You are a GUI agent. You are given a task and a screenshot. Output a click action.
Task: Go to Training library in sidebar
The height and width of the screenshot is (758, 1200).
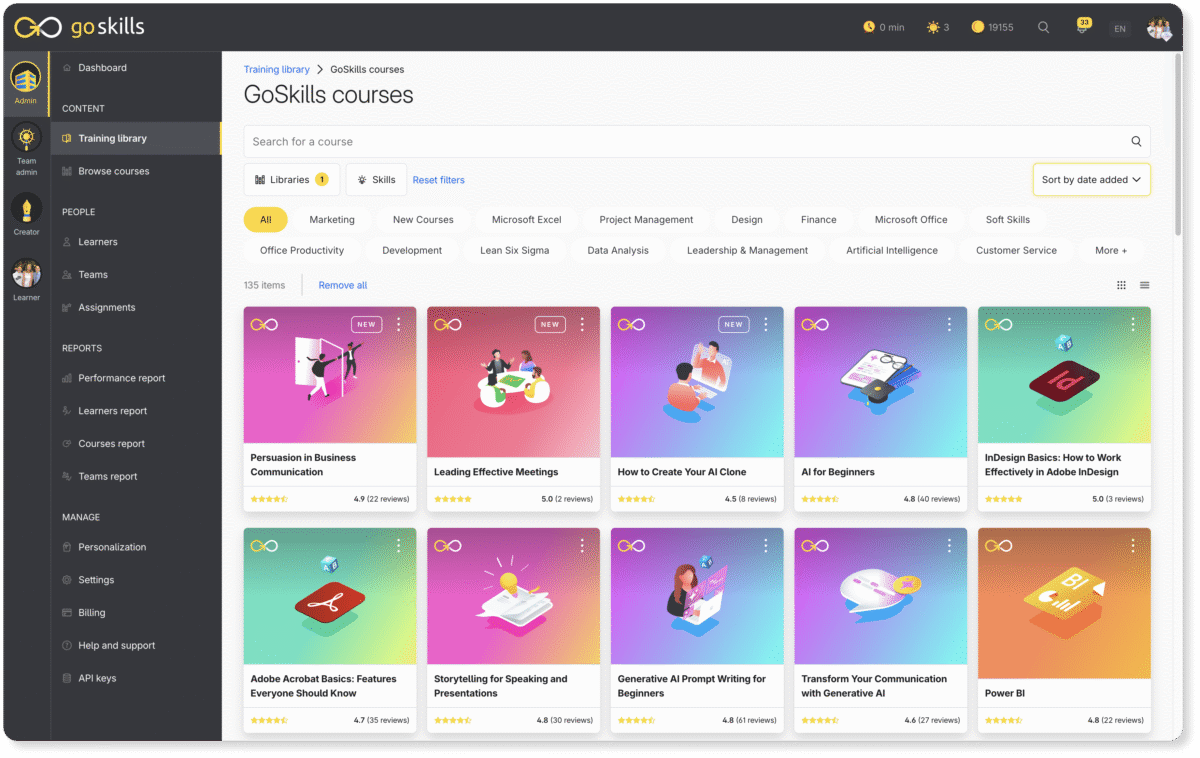point(136,138)
